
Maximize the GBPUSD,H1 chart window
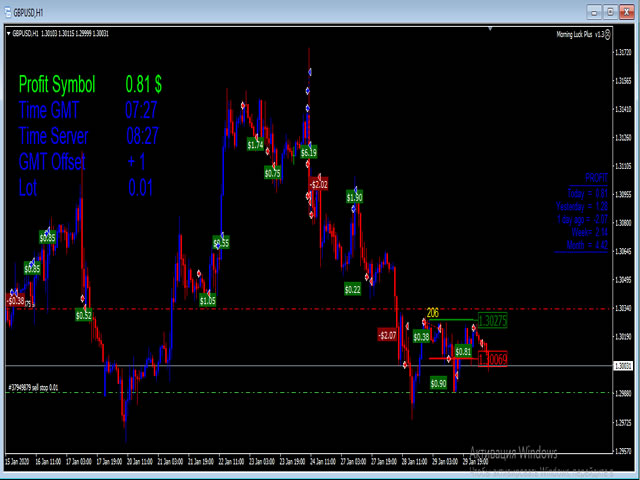[x=610, y=12]
